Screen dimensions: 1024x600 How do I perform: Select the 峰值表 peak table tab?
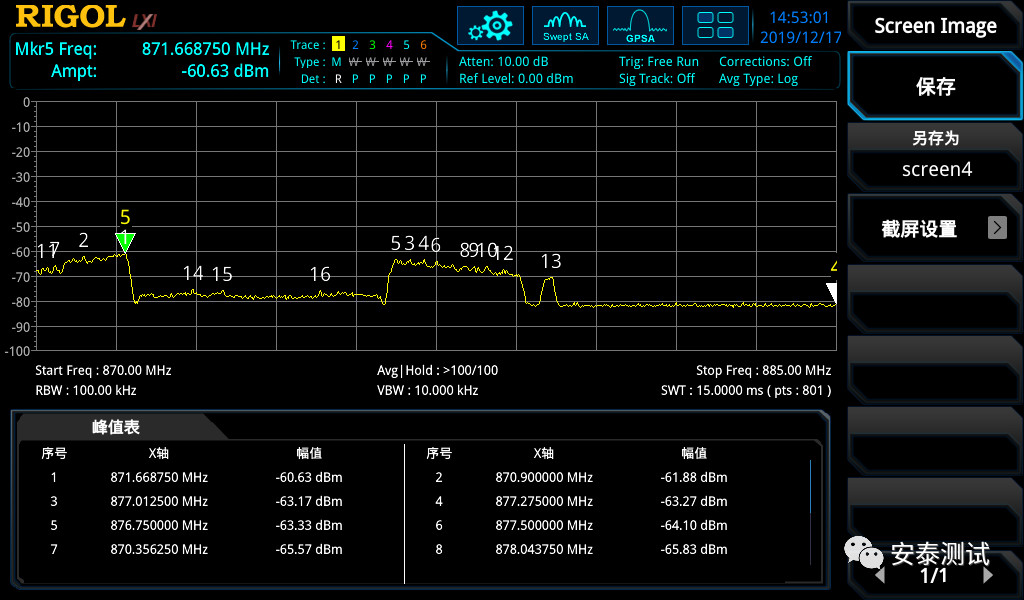pos(116,427)
